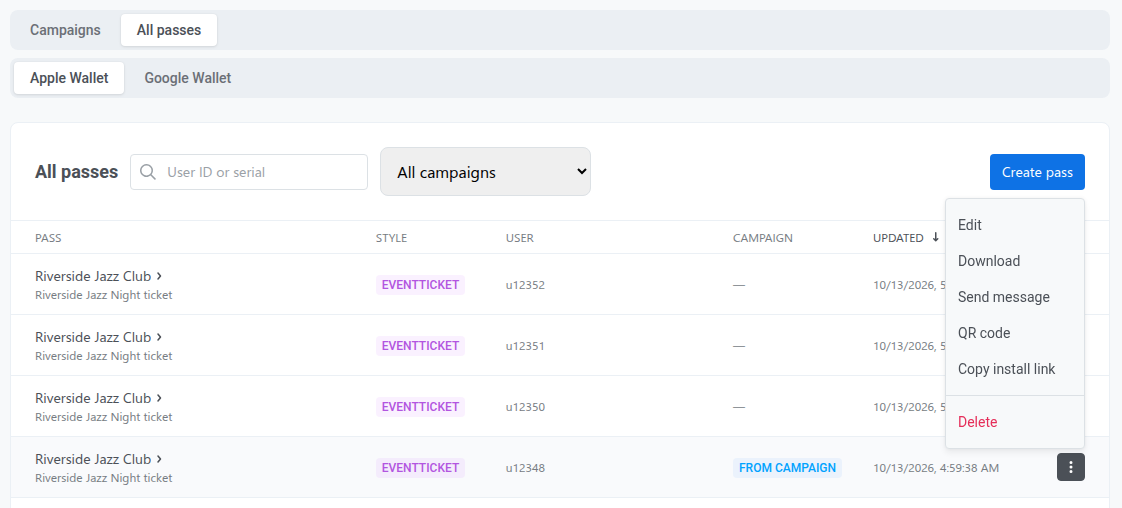Click the sort arrow next to UPDATED
The image size is (1122, 508).
(x=935, y=238)
